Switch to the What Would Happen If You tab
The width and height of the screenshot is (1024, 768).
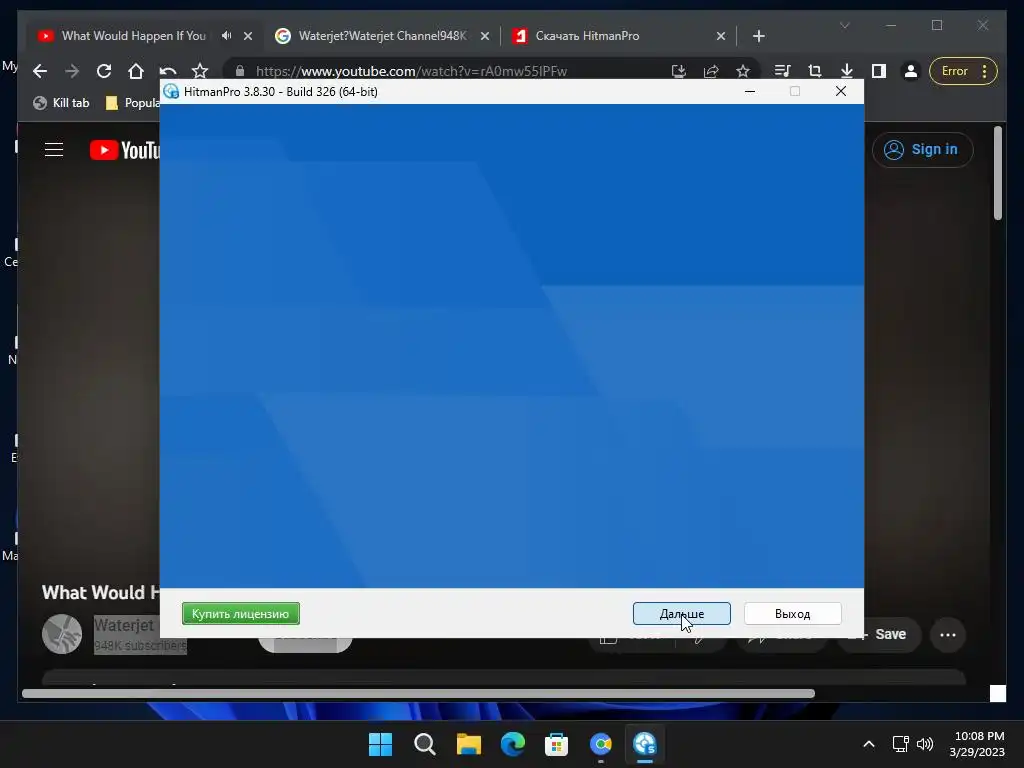(x=133, y=36)
